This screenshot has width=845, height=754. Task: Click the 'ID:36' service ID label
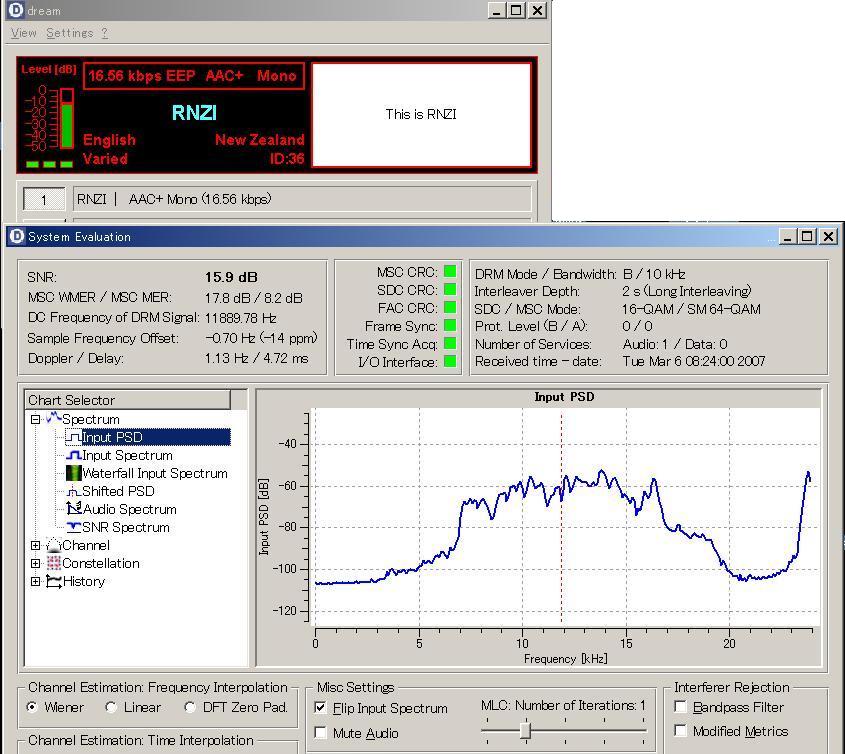coord(287,158)
